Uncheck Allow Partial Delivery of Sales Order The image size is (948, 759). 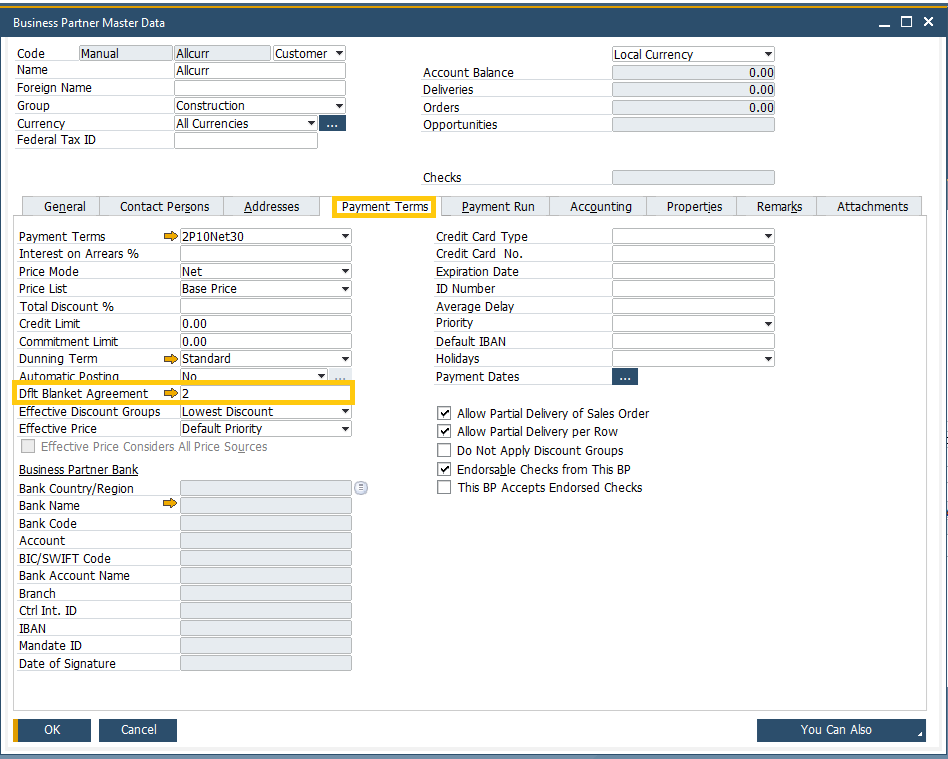(x=444, y=414)
